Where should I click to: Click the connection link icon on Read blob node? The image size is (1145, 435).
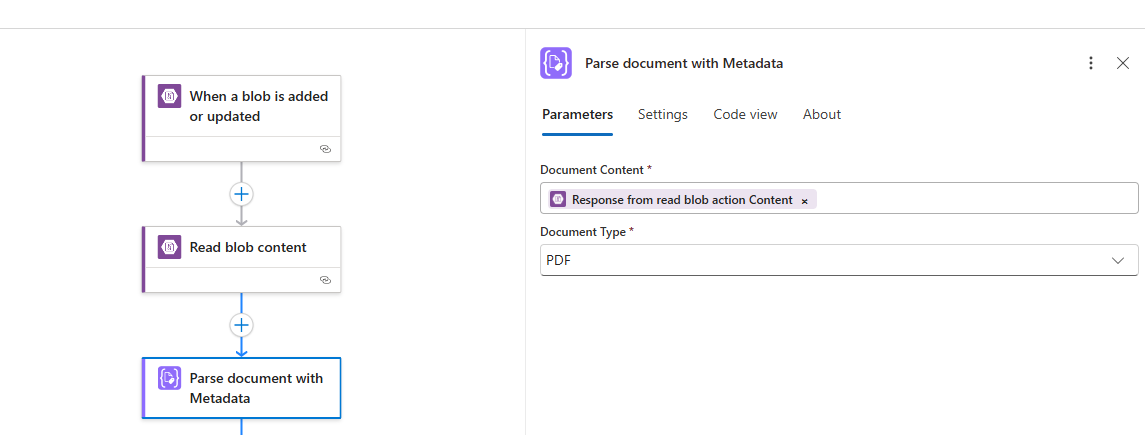pyautogui.click(x=325, y=280)
